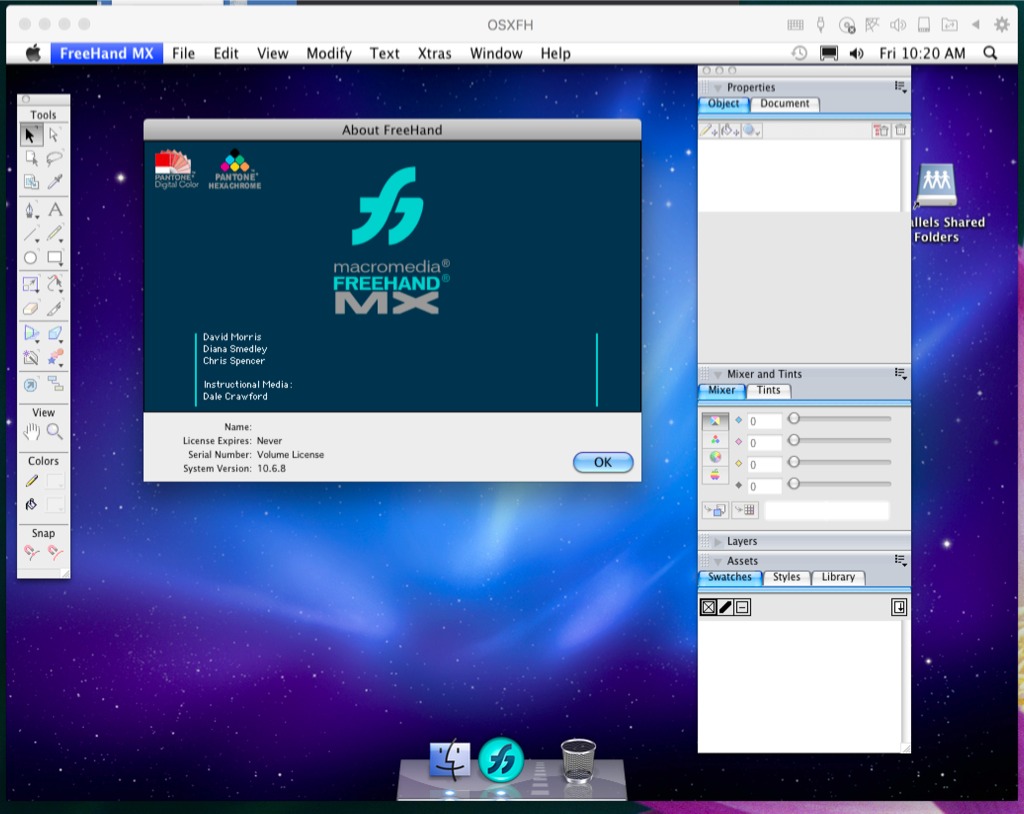Collapse the Assets panel
The height and width of the screenshot is (814, 1024).
[x=718, y=561]
